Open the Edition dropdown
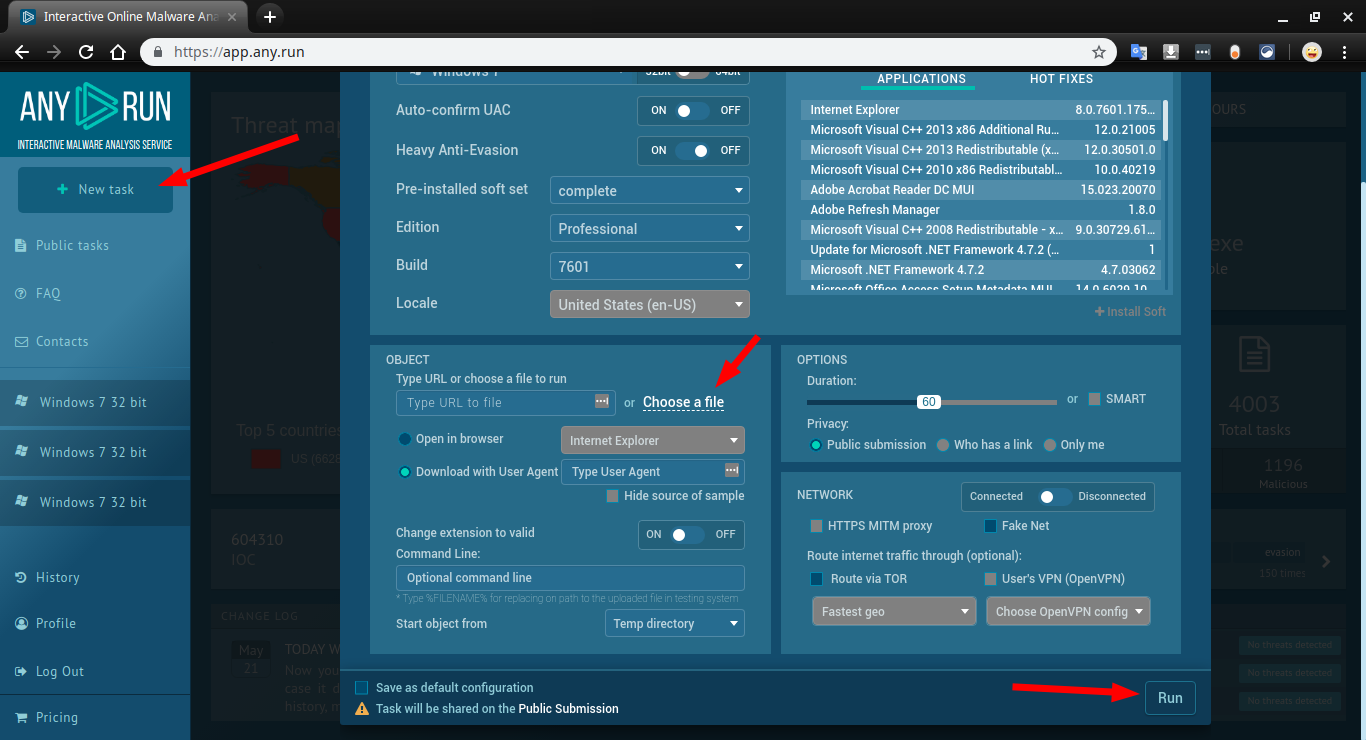1366x740 pixels. pyautogui.click(x=650, y=228)
